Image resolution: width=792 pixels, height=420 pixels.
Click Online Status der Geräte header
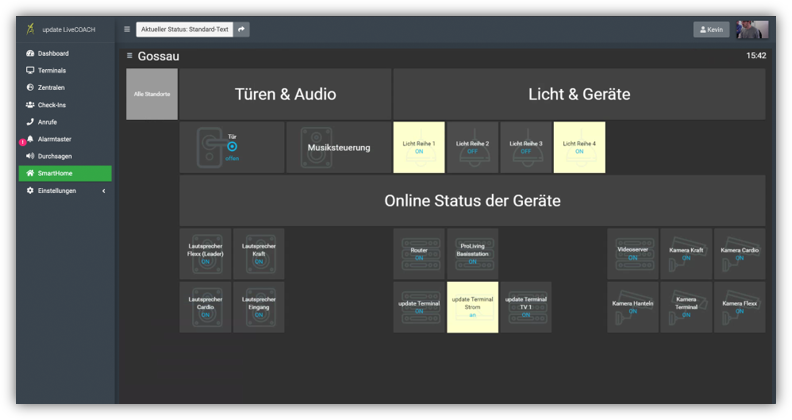472,200
